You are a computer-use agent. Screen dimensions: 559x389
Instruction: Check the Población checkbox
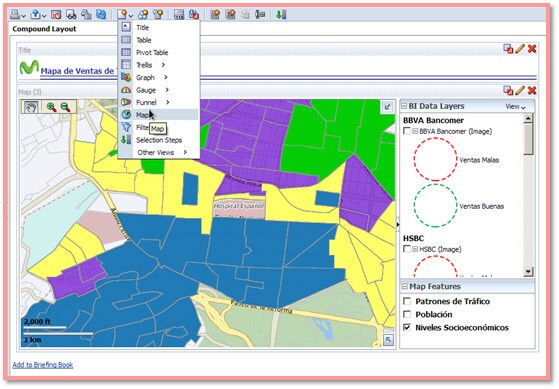407,314
